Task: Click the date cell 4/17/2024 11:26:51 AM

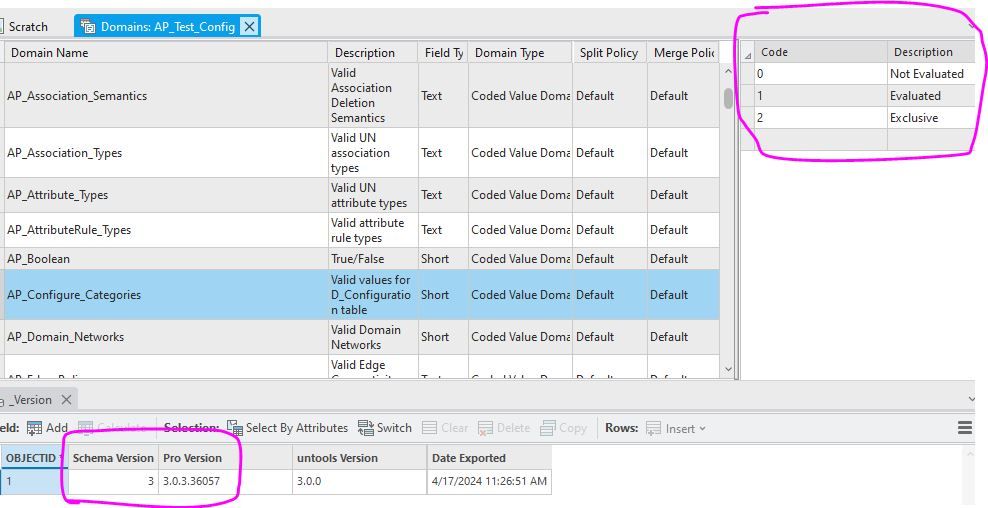Action: pyautogui.click(x=490, y=481)
